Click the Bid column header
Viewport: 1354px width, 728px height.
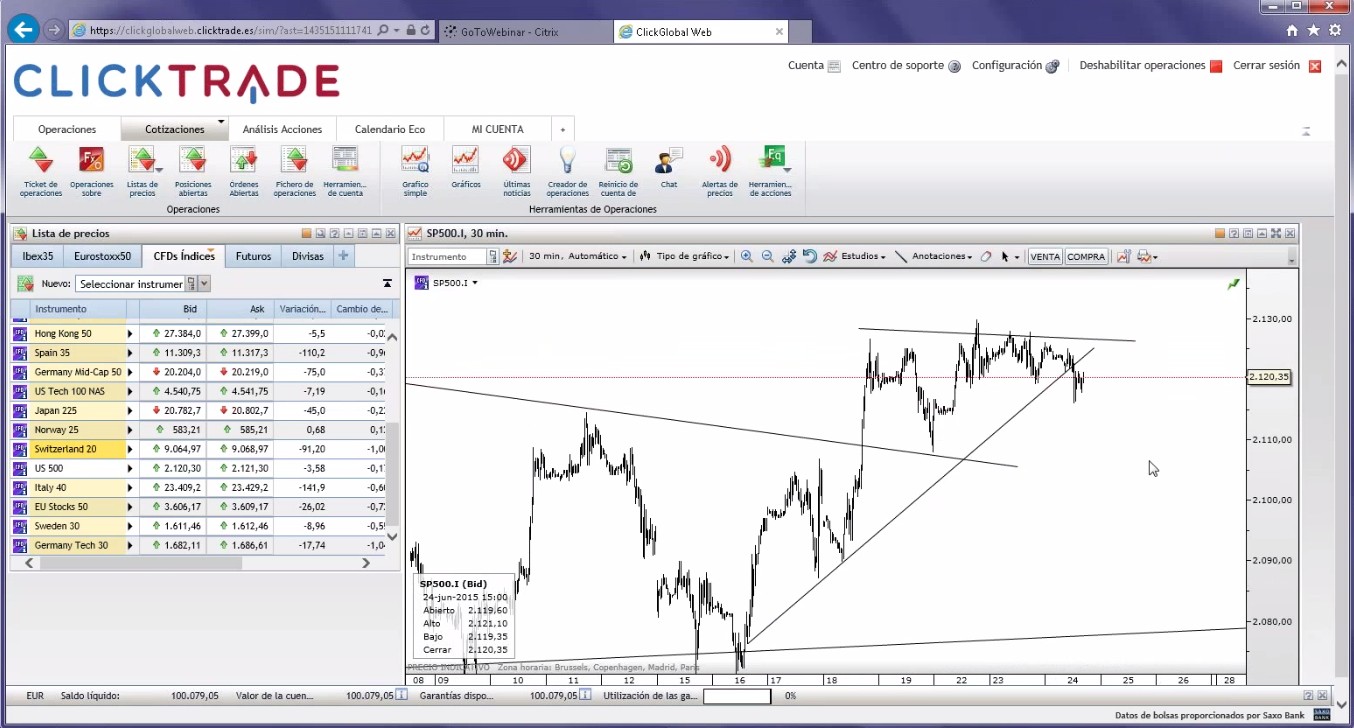point(172,309)
